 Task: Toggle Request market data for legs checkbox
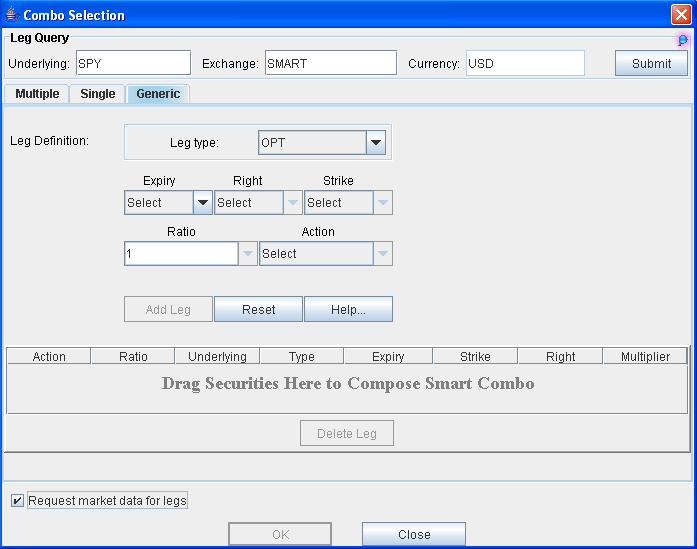(x=17, y=501)
